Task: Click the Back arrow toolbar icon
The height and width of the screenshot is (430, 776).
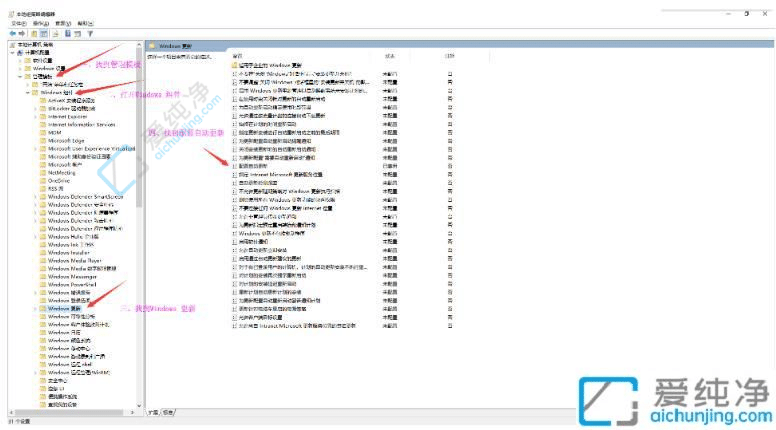Action: [x=12, y=34]
